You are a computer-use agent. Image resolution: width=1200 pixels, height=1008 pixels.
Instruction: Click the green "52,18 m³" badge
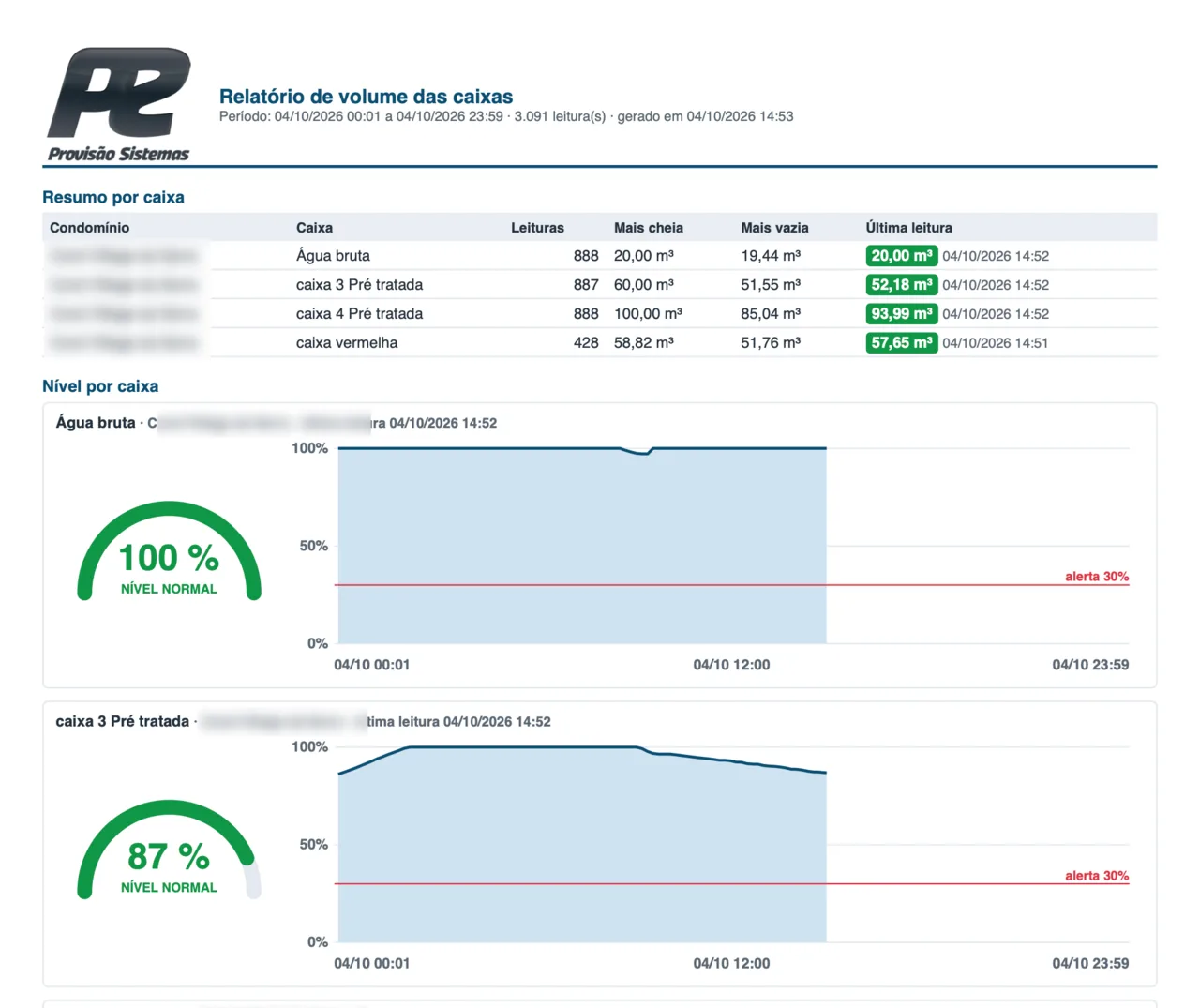pos(902,285)
